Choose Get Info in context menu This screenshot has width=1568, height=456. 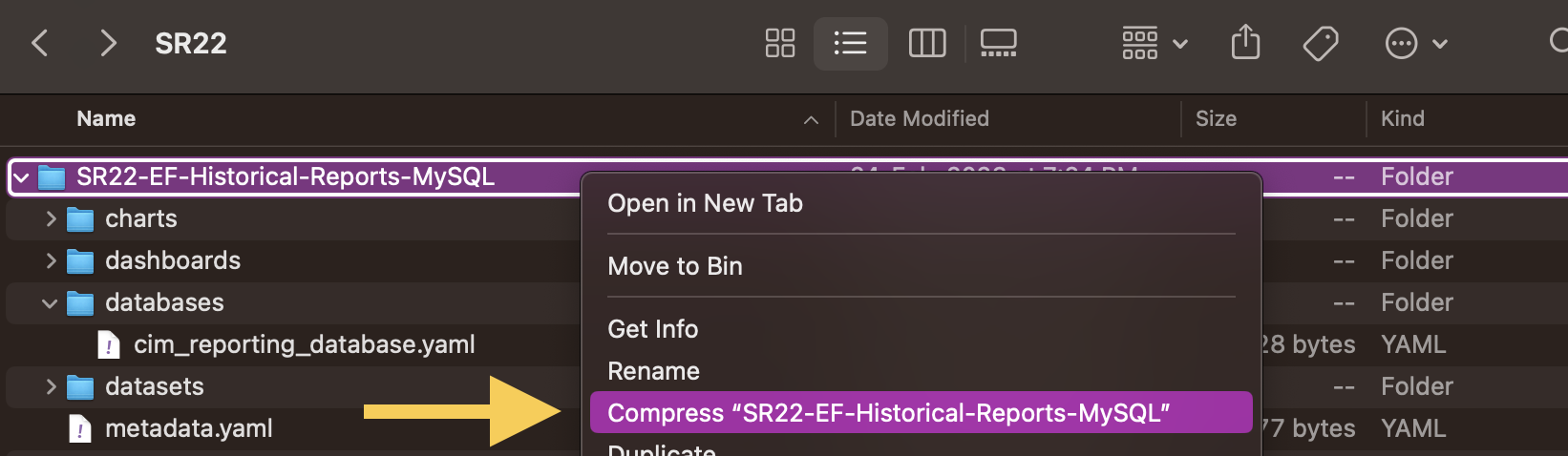(x=653, y=329)
